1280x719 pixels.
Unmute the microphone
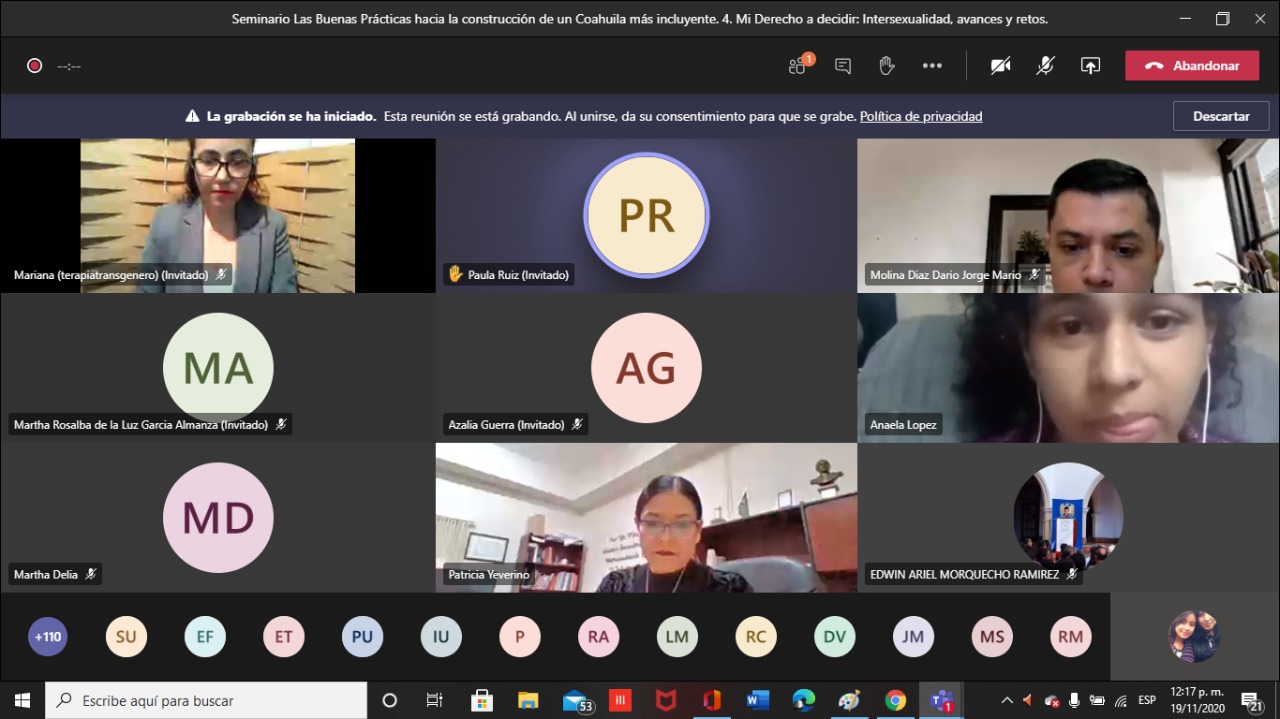coord(1045,66)
